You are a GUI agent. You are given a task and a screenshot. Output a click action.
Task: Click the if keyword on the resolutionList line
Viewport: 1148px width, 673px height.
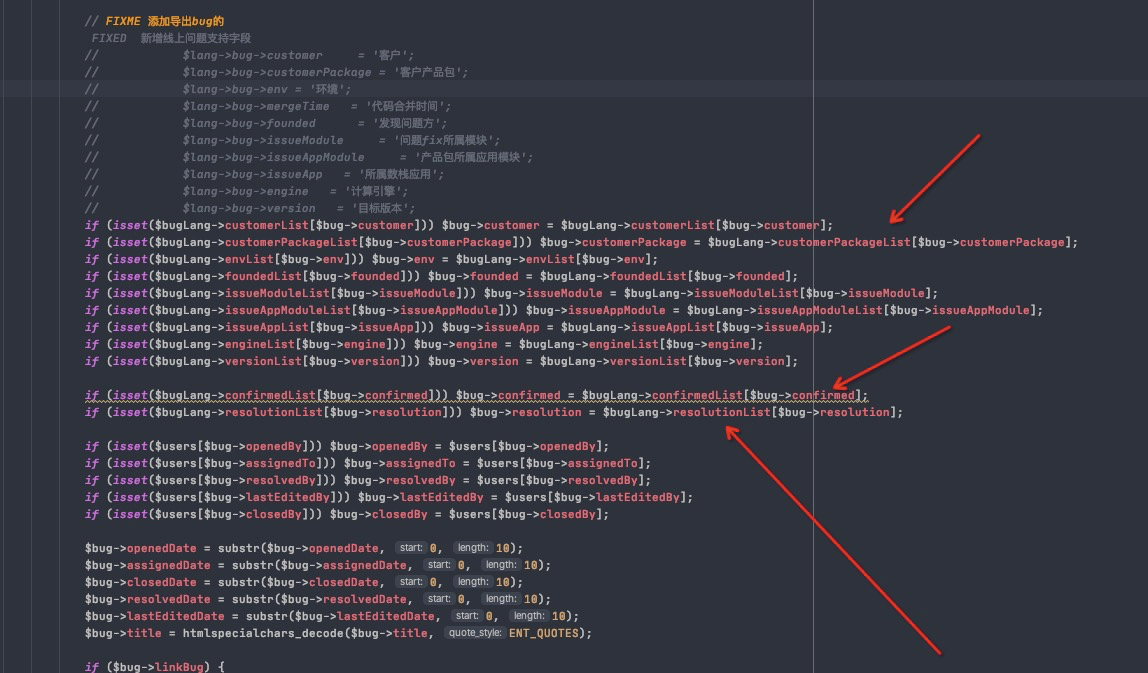[92, 412]
